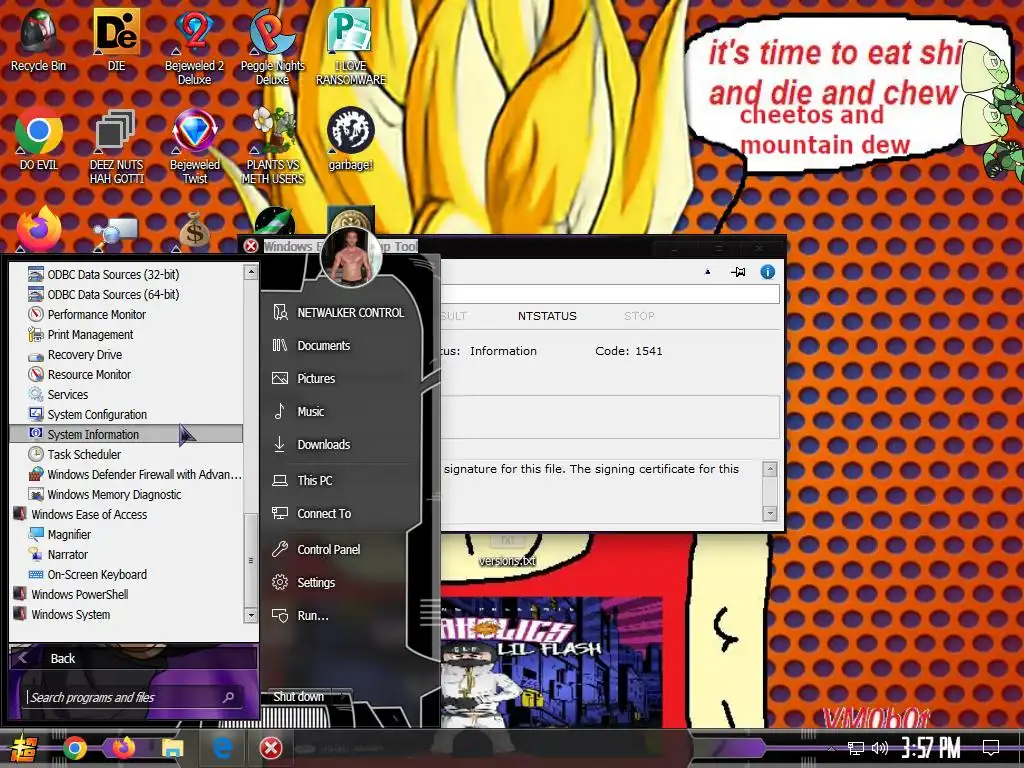Open NETWALKER CONTROL user folder
Screen dimensions: 1024x768
pyautogui.click(x=340, y=313)
